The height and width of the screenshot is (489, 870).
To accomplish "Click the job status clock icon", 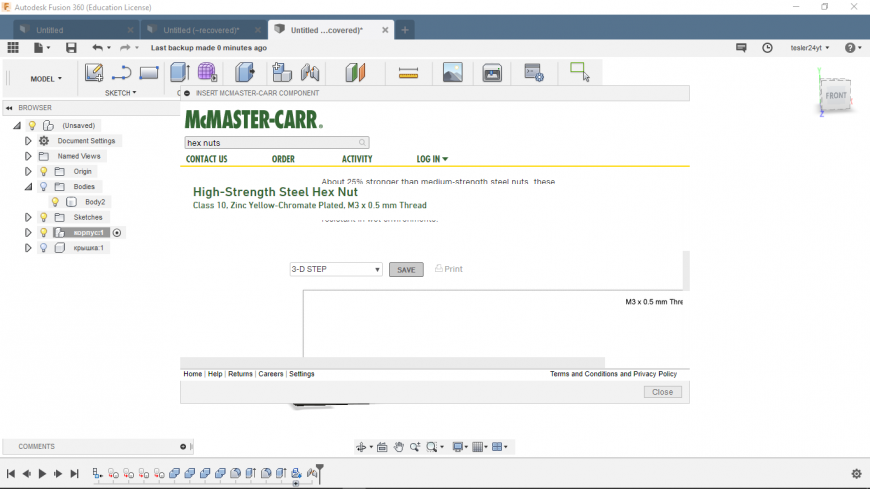I will tap(767, 48).
